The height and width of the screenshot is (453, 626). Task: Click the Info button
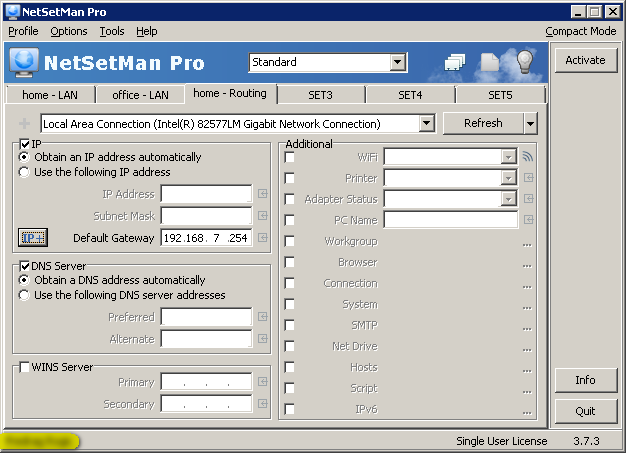click(x=585, y=380)
